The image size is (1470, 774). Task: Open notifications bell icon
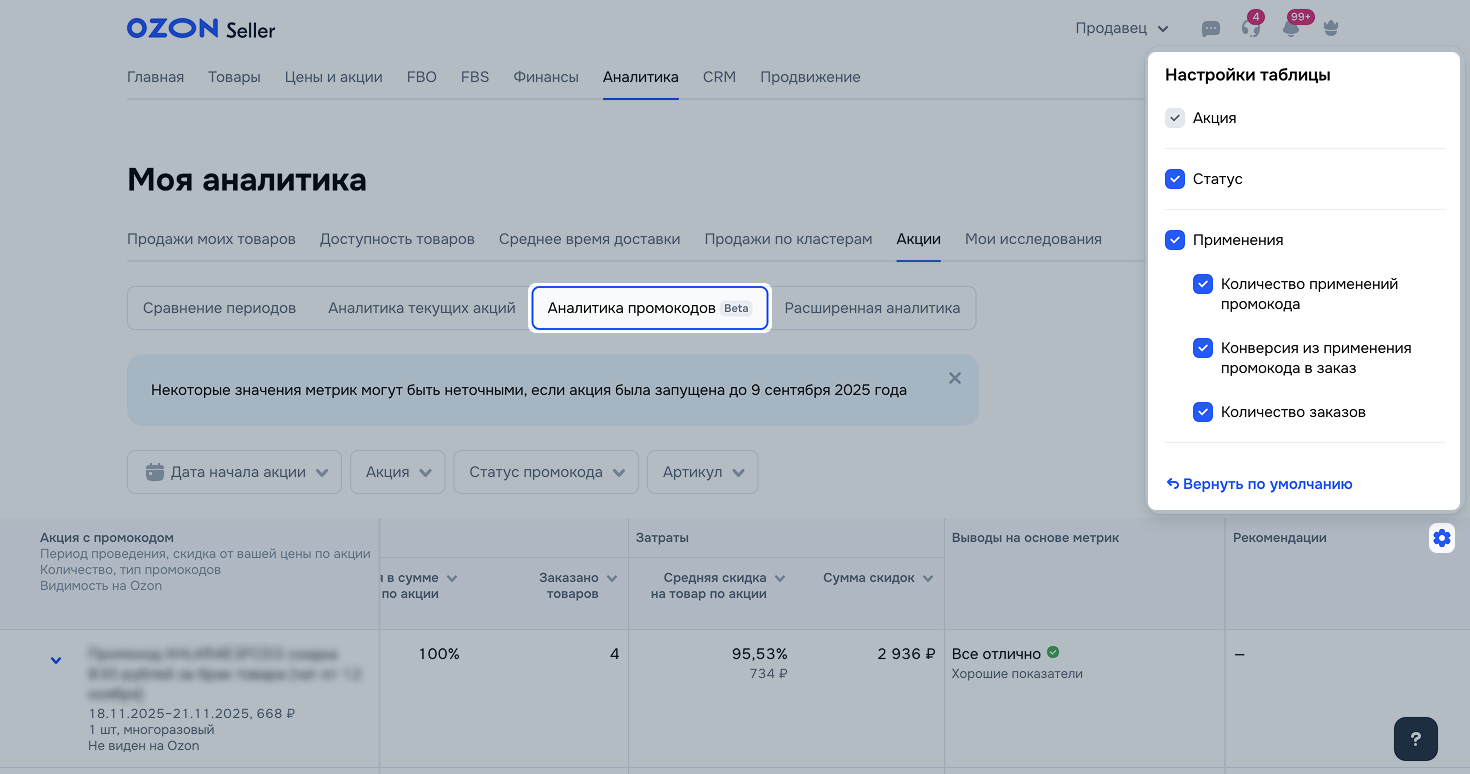click(1291, 29)
